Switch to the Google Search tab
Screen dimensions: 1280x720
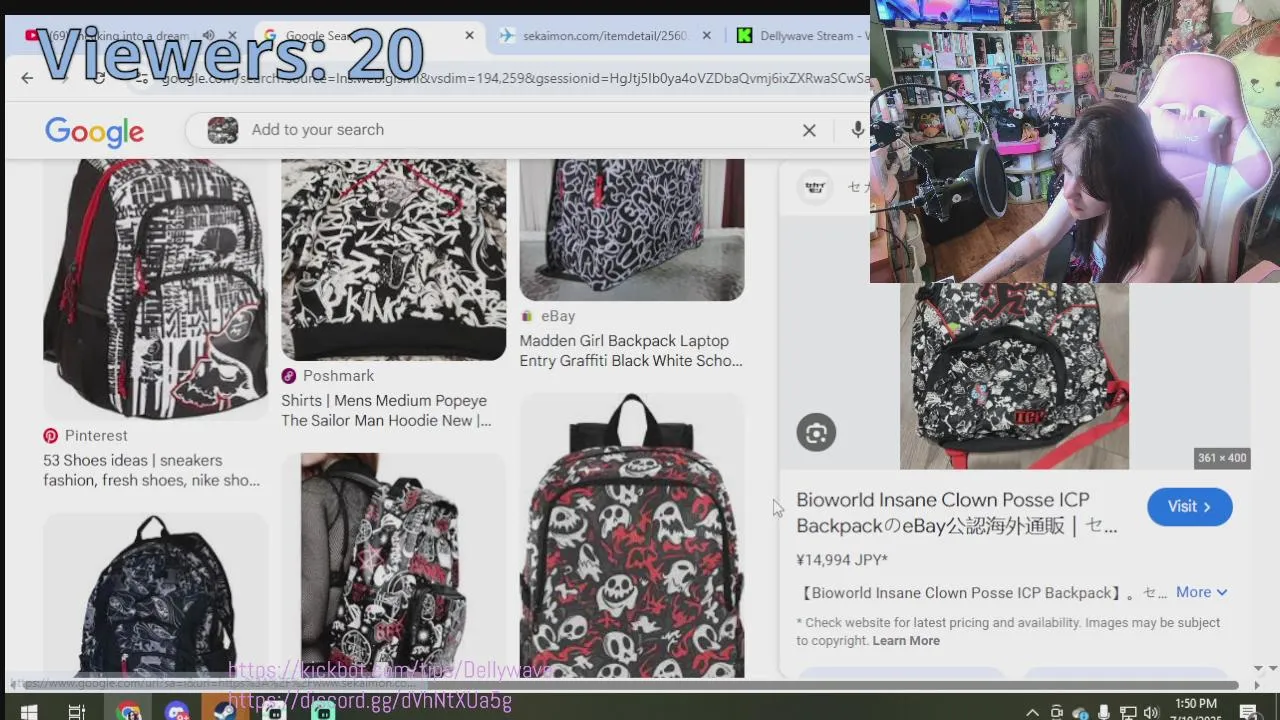370,35
